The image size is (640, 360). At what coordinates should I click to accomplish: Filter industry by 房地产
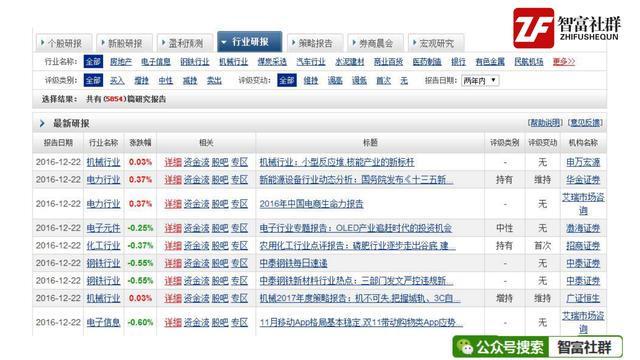pyautogui.click(x=121, y=62)
